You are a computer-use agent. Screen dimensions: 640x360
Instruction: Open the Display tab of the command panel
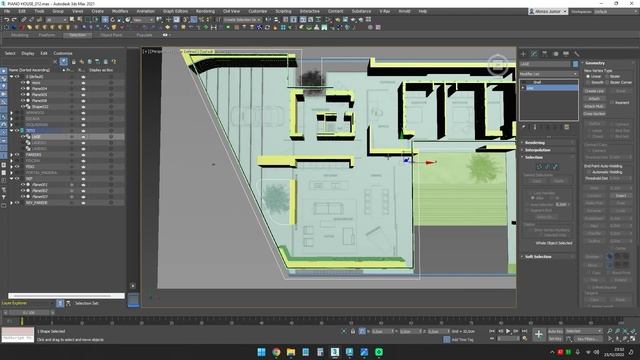click(x=566, y=53)
